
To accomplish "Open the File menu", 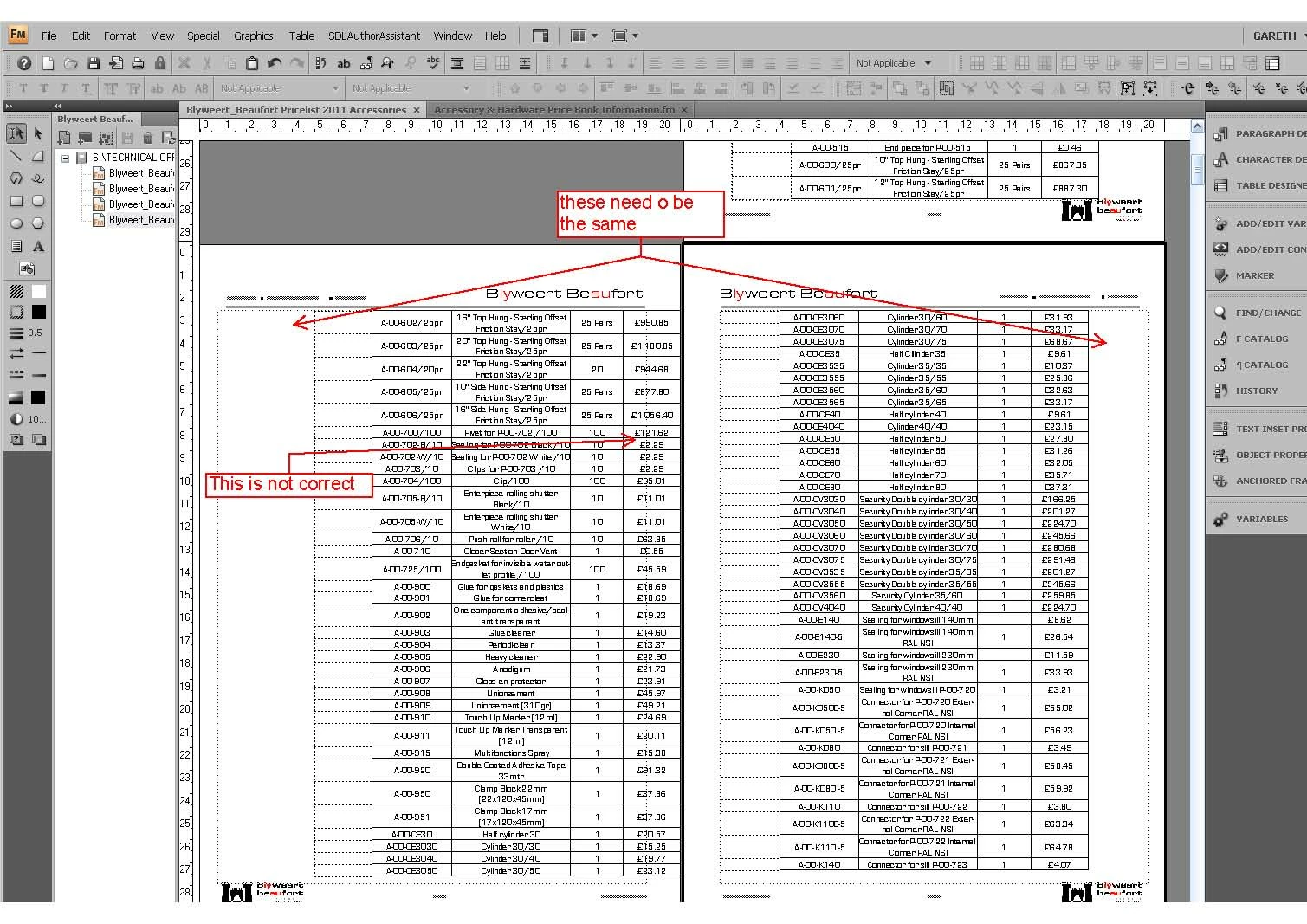I will pyautogui.click(x=49, y=36).
